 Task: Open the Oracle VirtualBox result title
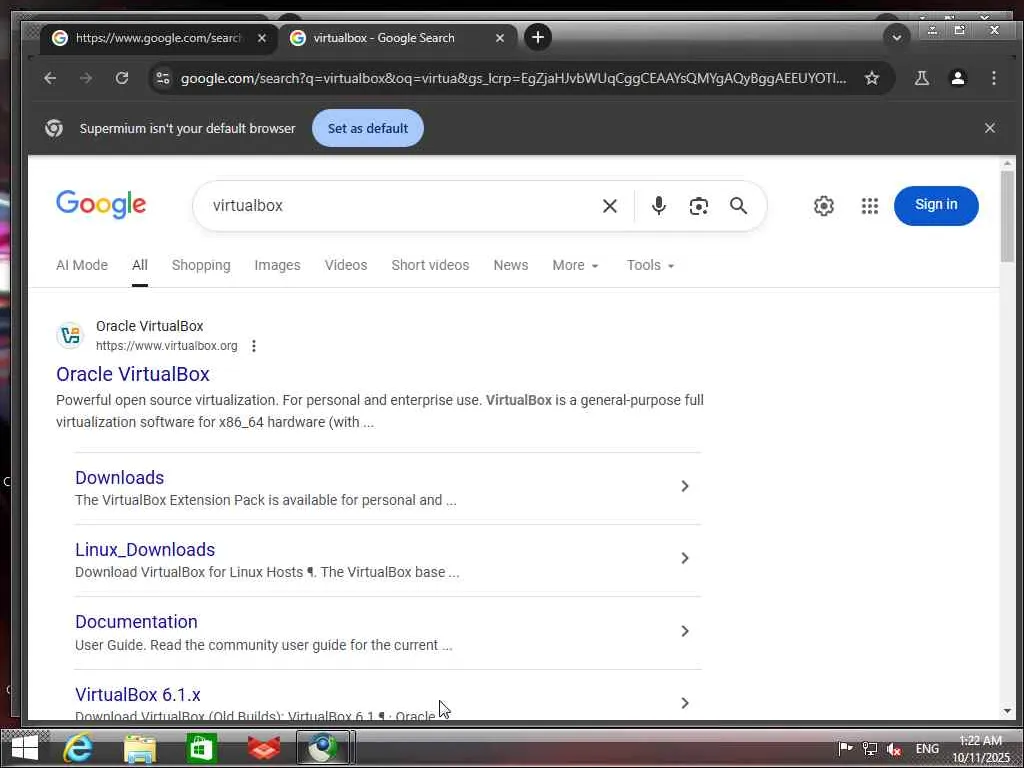(x=133, y=374)
